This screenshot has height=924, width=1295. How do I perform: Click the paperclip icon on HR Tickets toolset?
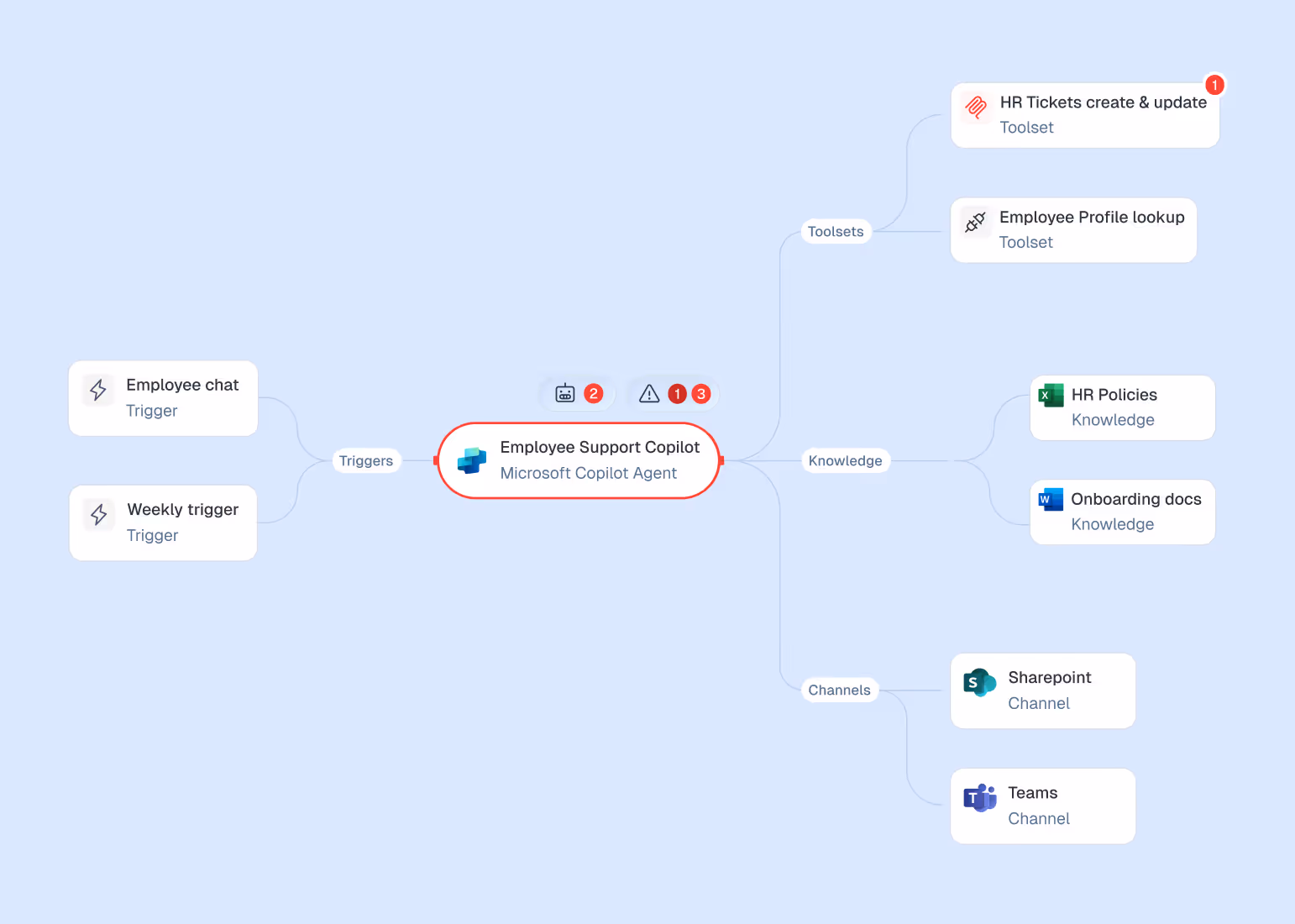coord(976,107)
